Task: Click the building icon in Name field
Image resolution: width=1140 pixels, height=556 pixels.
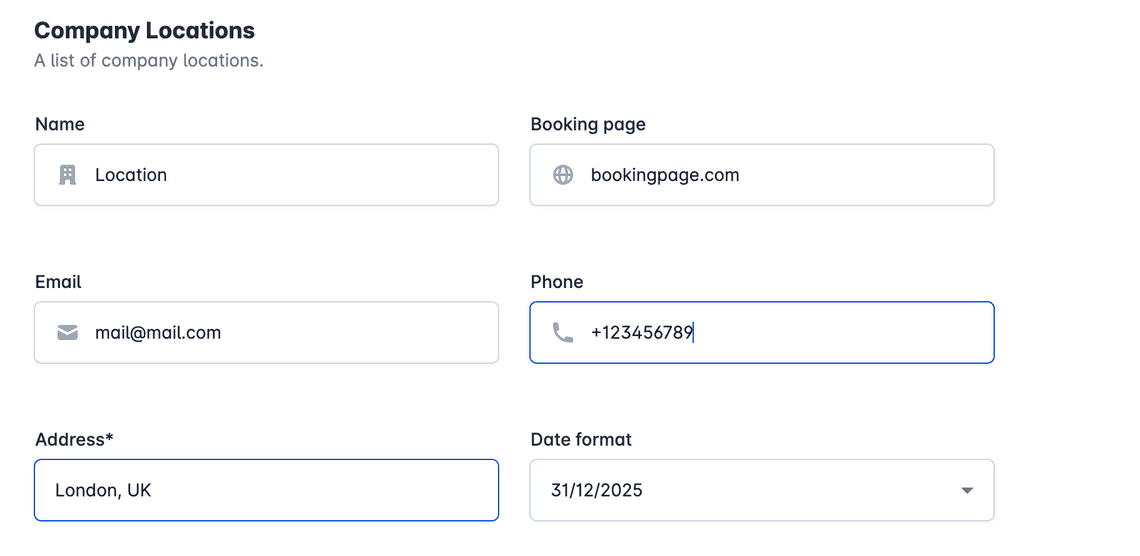Action: pos(68,175)
